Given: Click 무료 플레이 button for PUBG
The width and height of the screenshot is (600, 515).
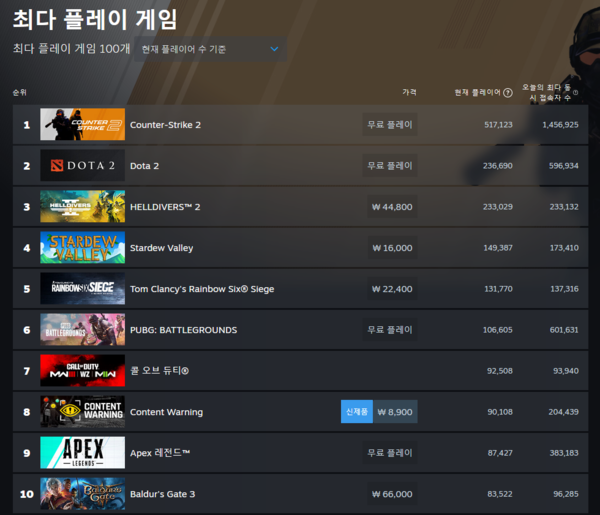Looking at the screenshot, I should 390,329.
